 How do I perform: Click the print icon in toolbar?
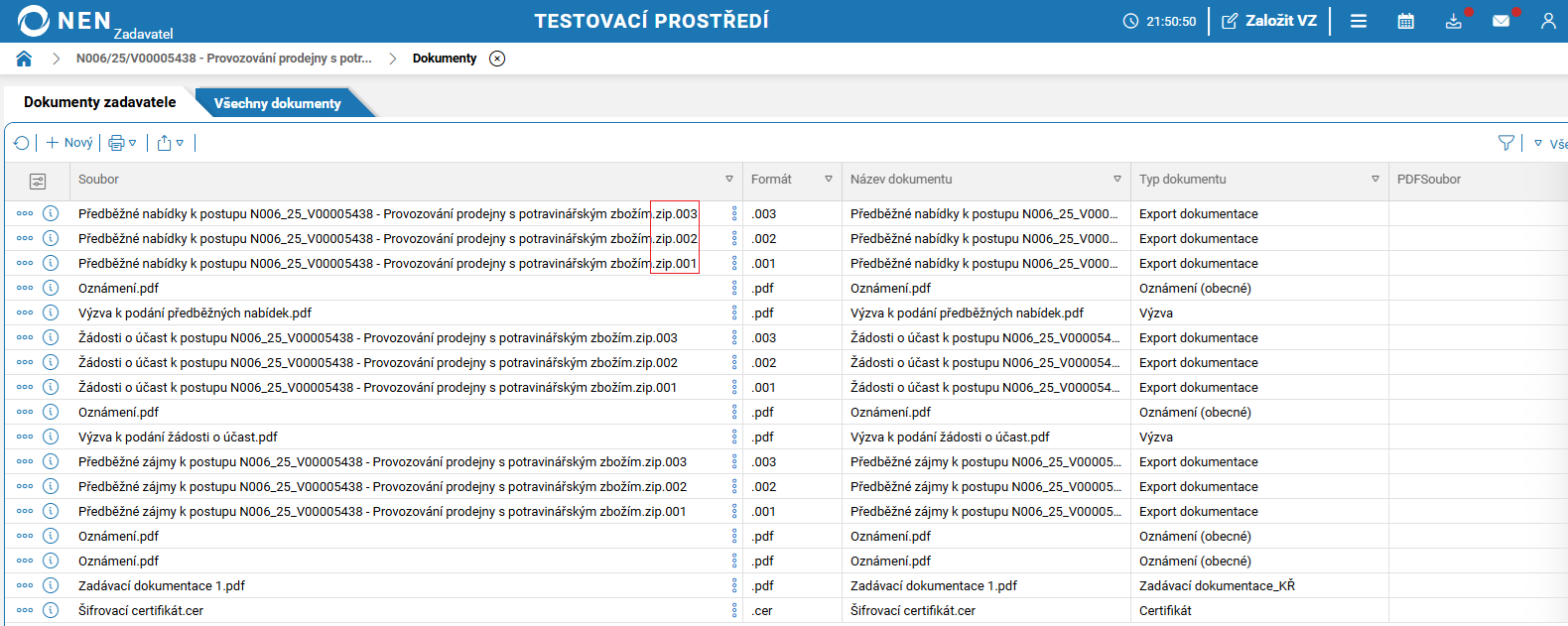[116, 143]
